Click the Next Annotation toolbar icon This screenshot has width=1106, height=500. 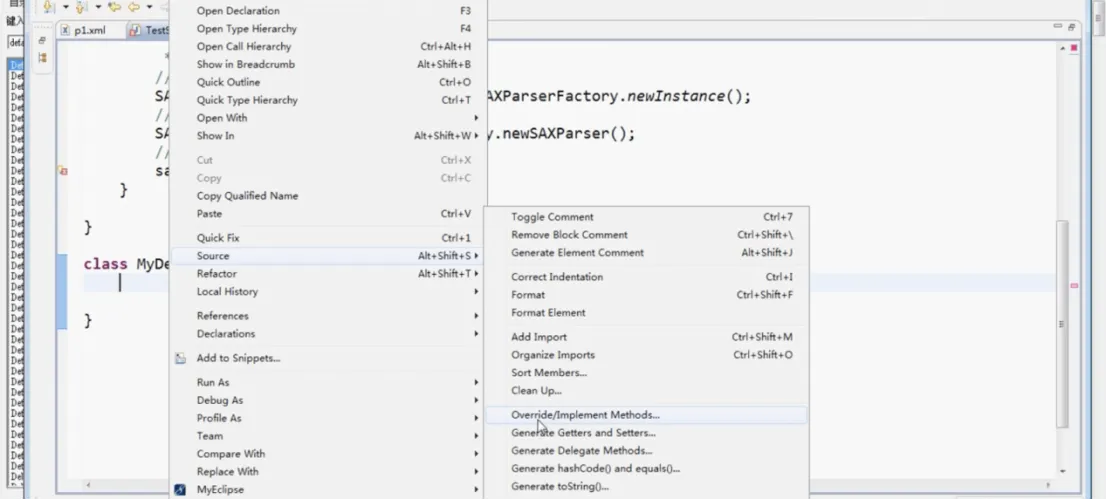(49, 6)
